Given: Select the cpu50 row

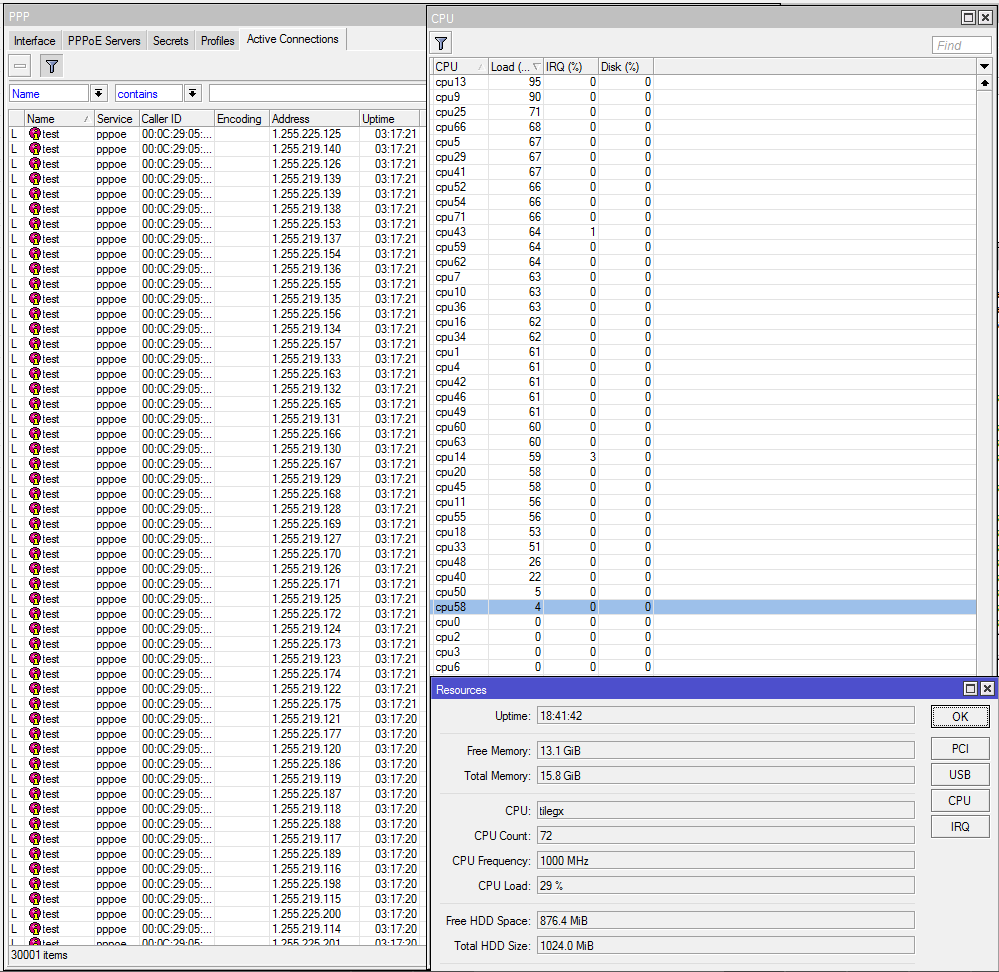Looking at the screenshot, I should [703, 592].
